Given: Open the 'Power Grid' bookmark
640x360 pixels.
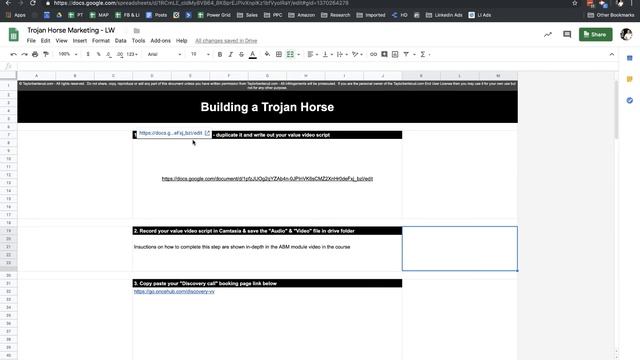Looking at the screenshot, I should (214, 15).
